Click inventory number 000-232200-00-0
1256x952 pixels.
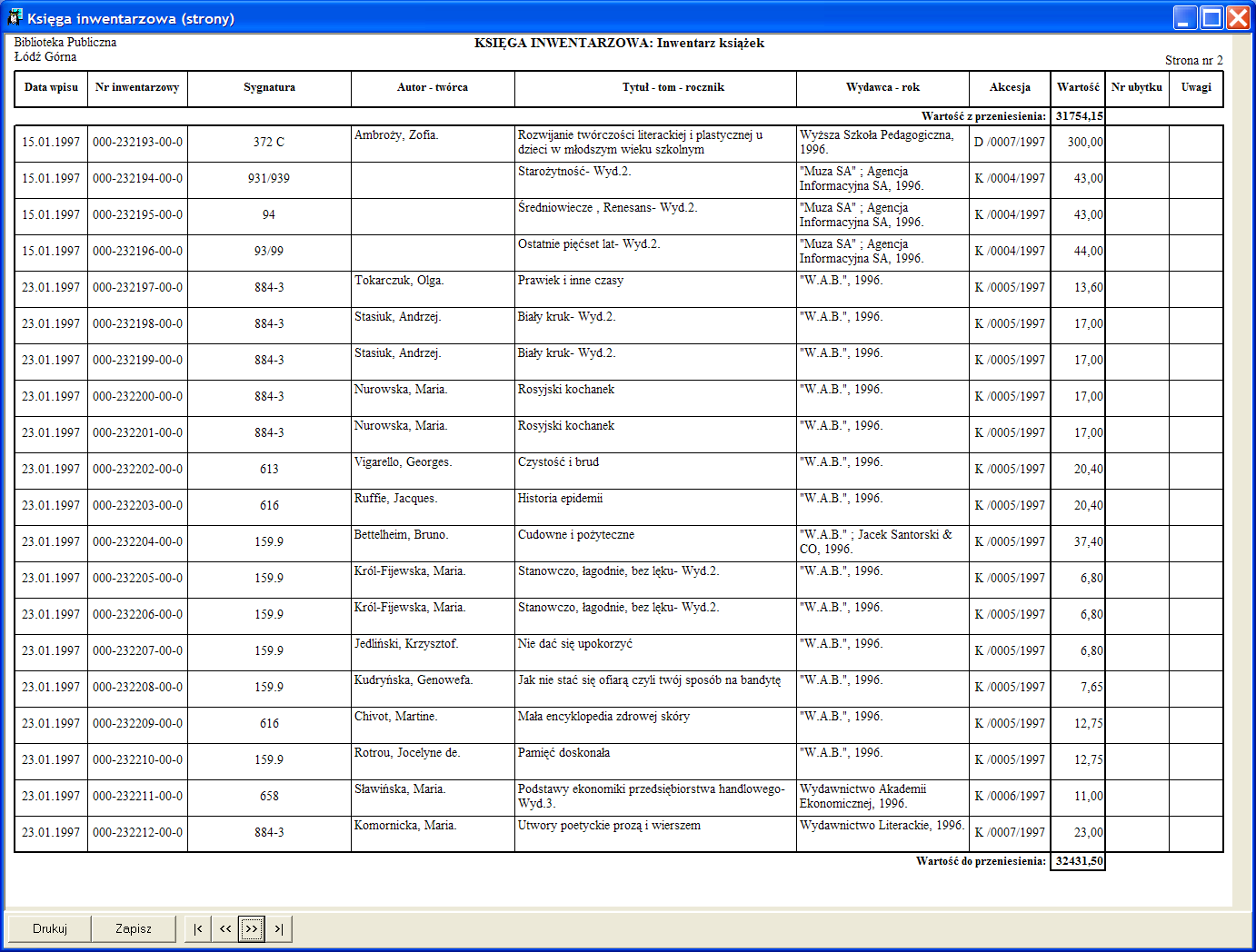[x=137, y=397]
